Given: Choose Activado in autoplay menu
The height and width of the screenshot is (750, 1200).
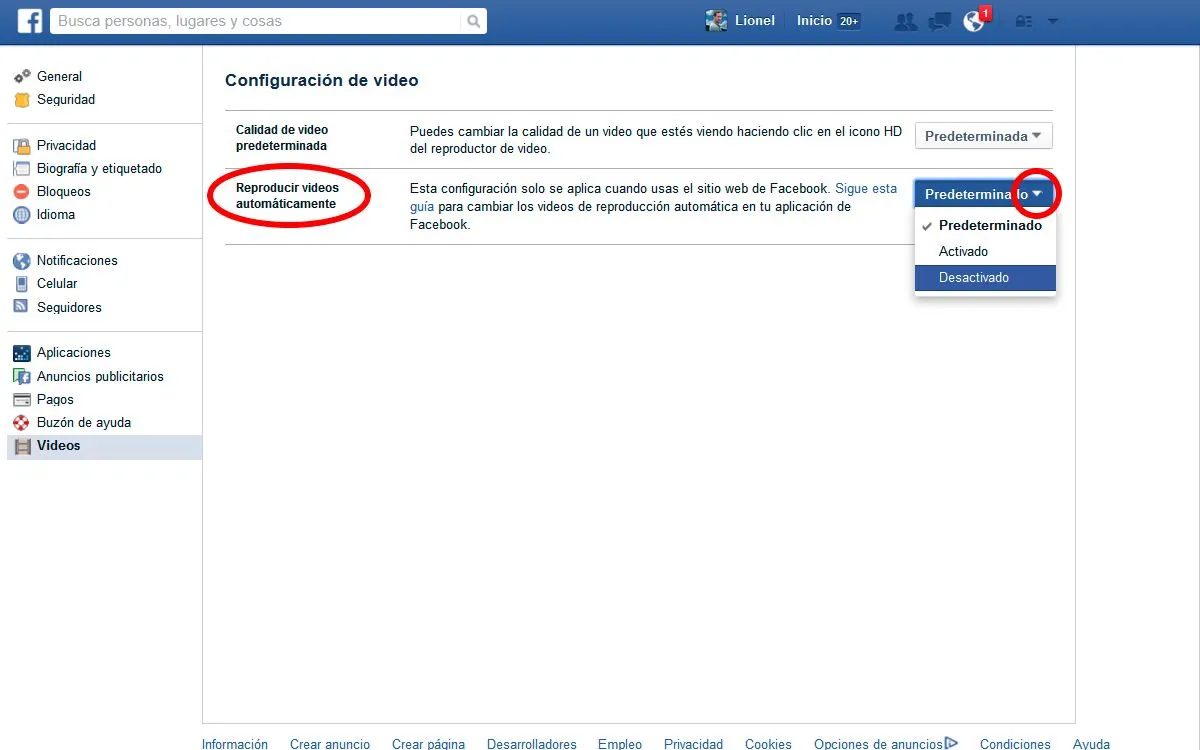Looking at the screenshot, I should (985, 251).
